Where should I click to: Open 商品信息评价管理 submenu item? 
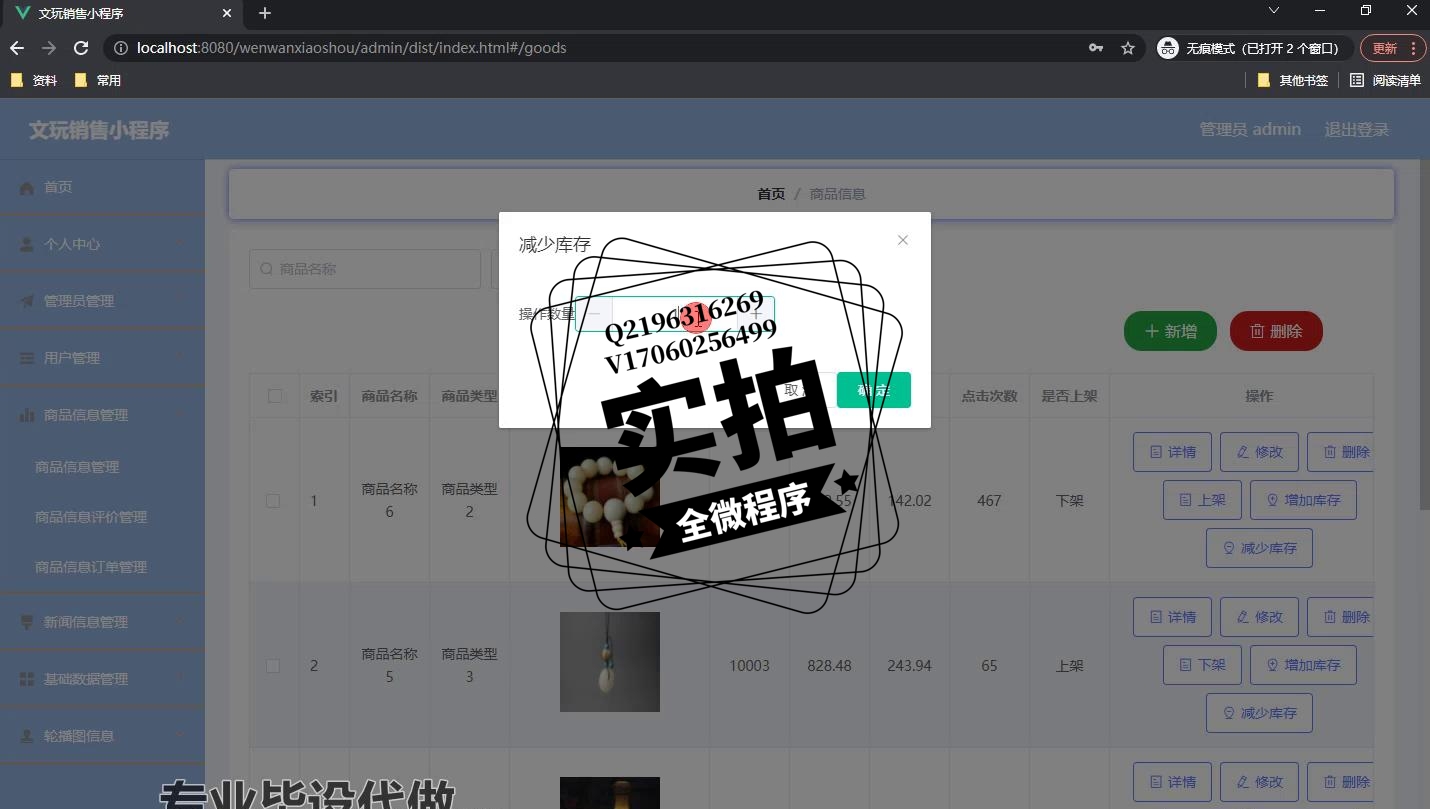[91, 517]
